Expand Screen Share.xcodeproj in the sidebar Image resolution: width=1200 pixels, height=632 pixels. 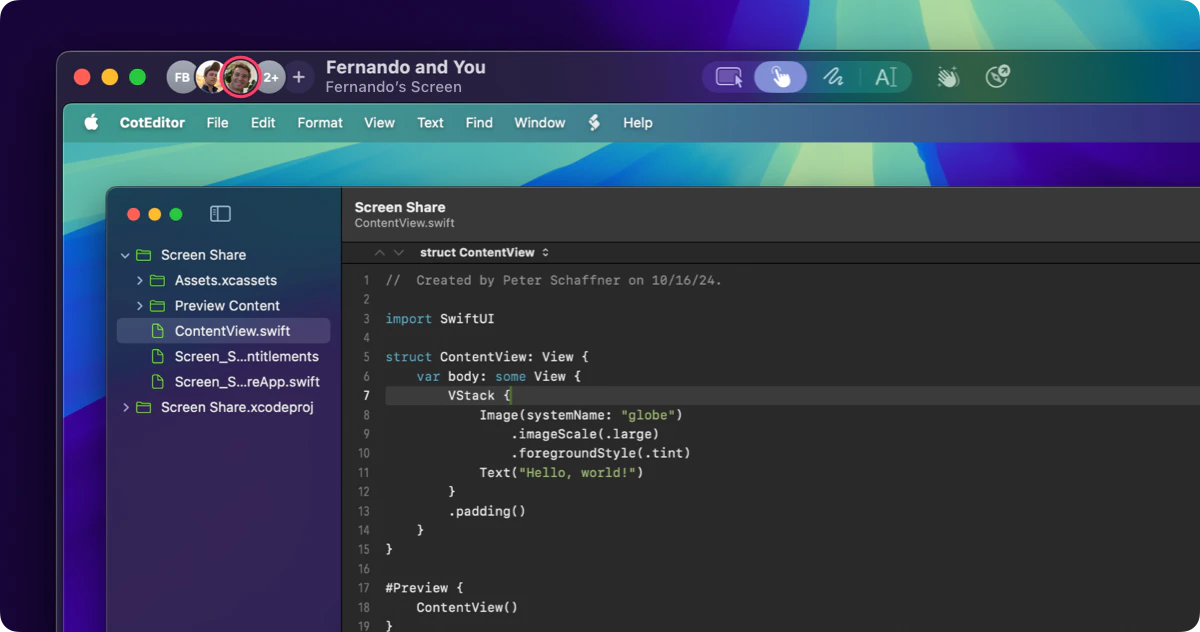(x=125, y=407)
